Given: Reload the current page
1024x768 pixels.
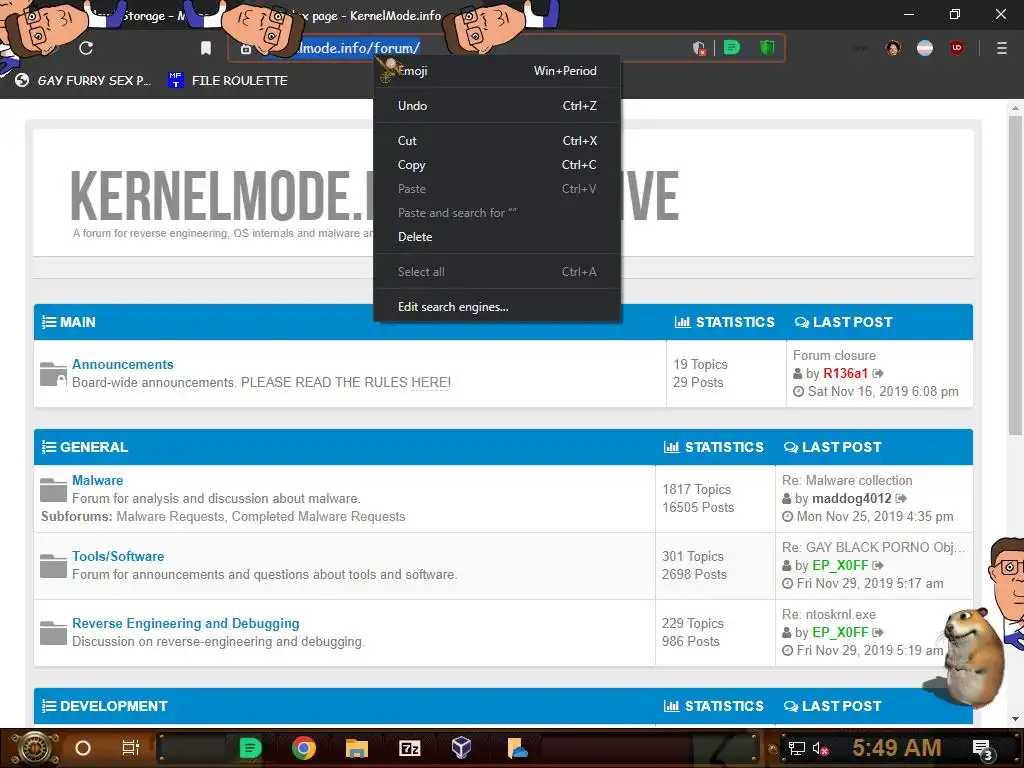Looking at the screenshot, I should [86, 48].
